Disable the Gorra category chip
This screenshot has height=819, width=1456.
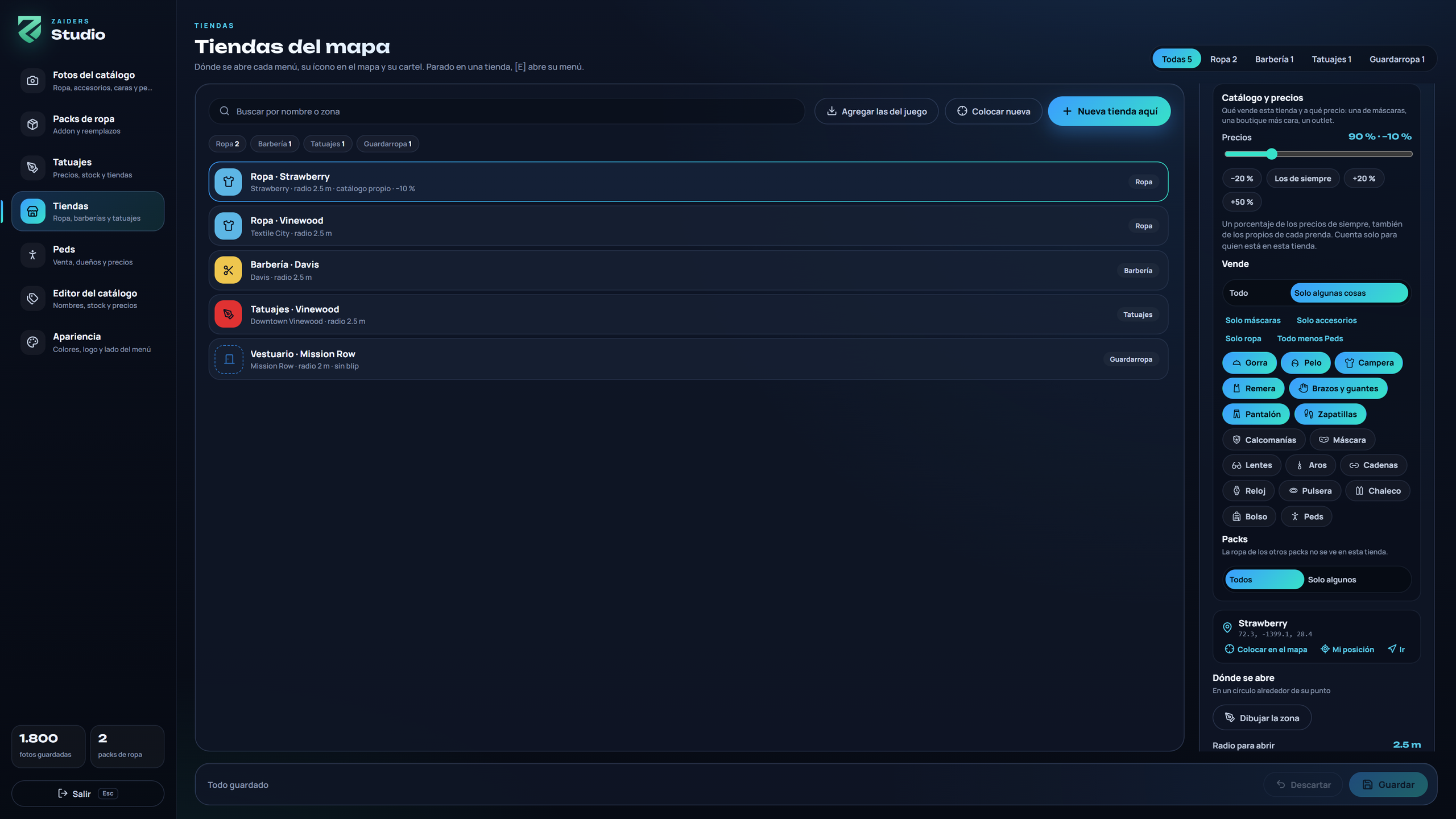pyautogui.click(x=1249, y=363)
